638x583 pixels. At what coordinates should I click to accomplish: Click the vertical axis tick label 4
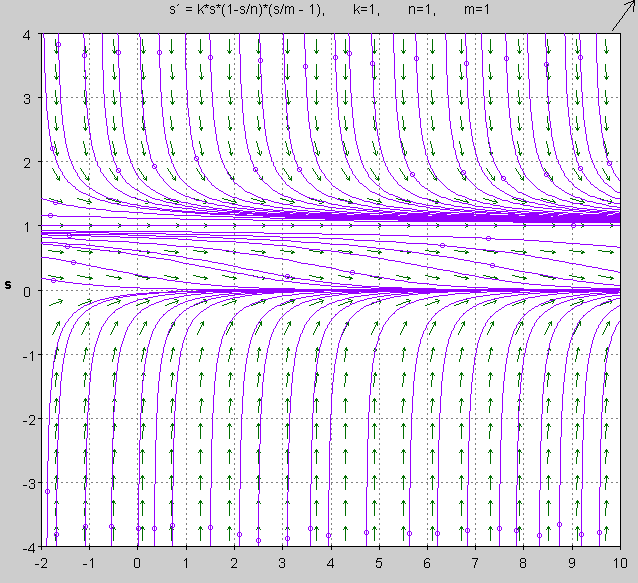(26, 35)
